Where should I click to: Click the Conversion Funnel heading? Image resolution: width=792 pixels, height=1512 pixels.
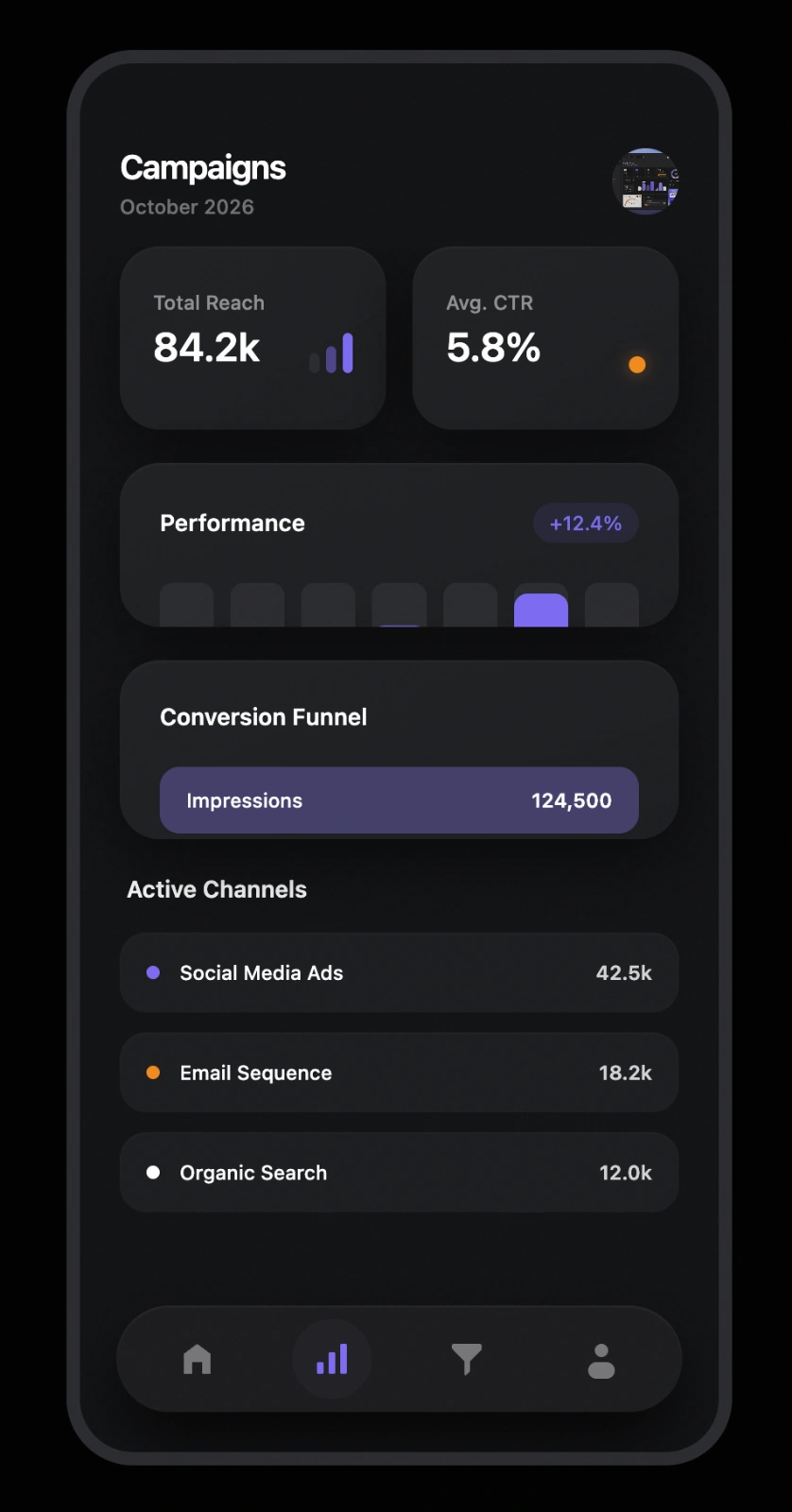[264, 717]
